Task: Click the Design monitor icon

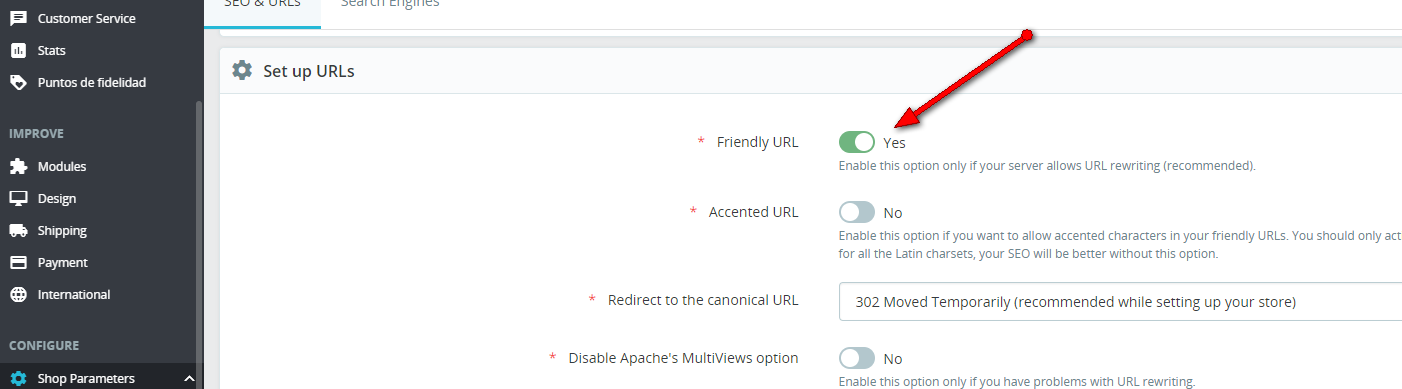Action: [x=18, y=198]
